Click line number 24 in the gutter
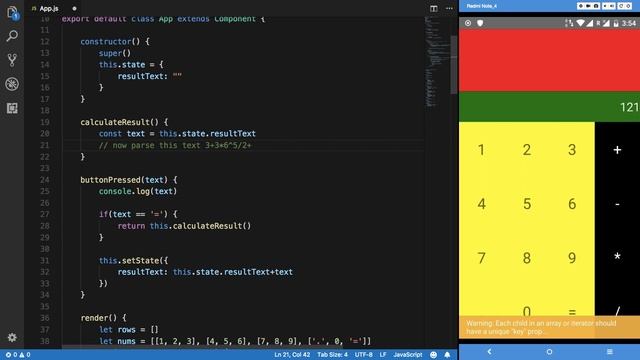This screenshot has width=640, height=360. (x=45, y=180)
